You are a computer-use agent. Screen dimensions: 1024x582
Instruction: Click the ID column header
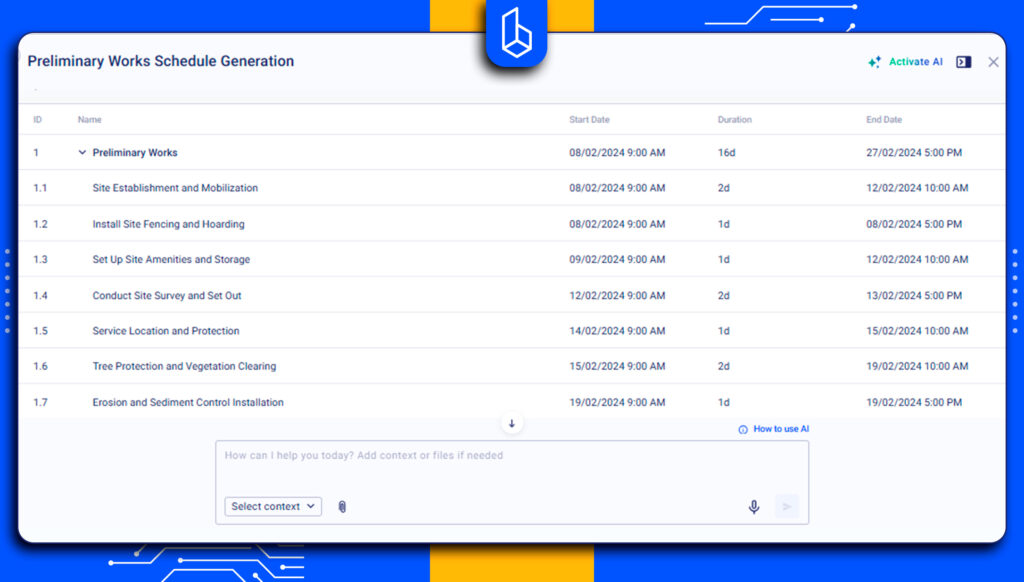(x=37, y=120)
